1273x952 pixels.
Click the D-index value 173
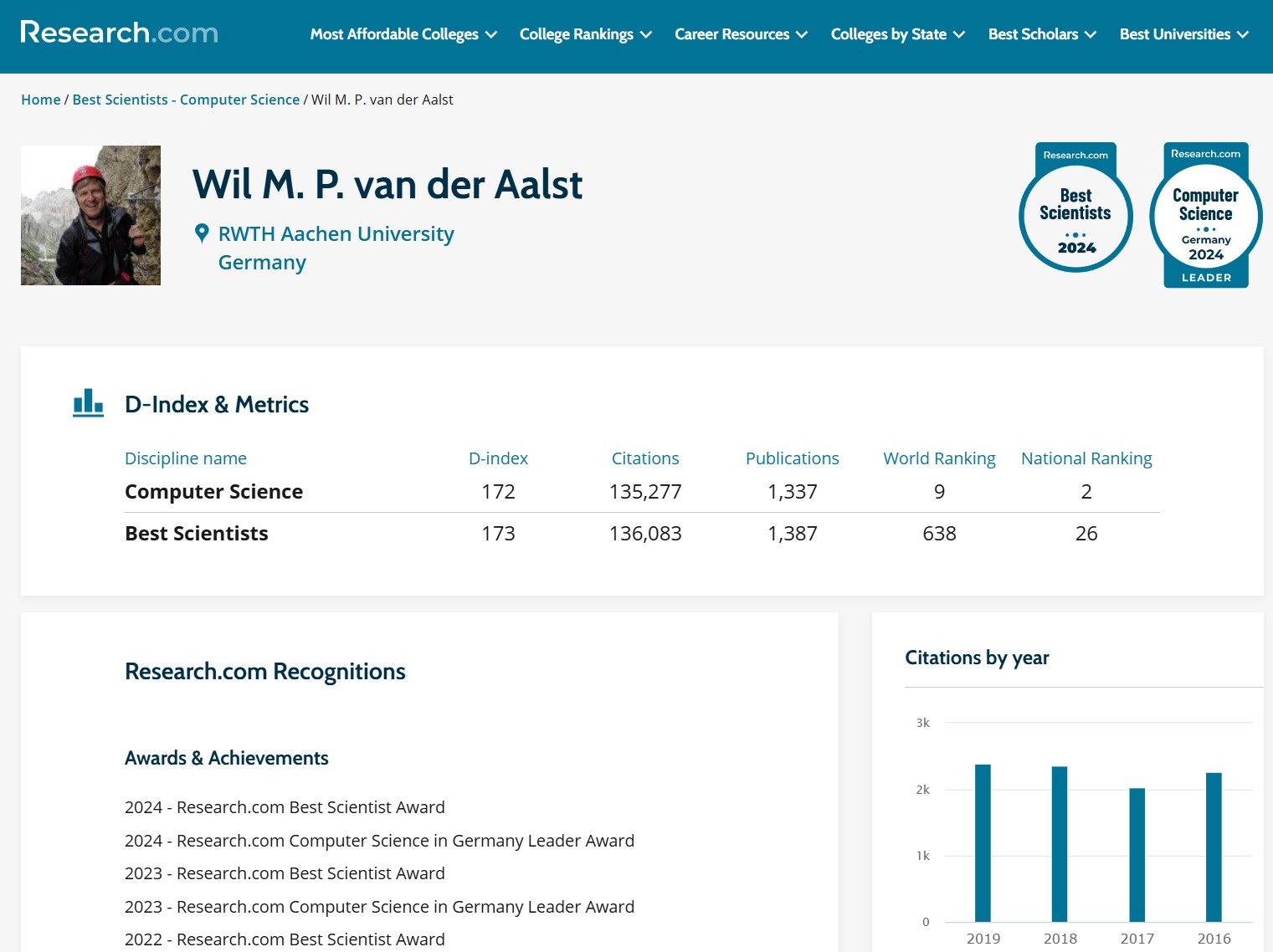click(x=498, y=534)
